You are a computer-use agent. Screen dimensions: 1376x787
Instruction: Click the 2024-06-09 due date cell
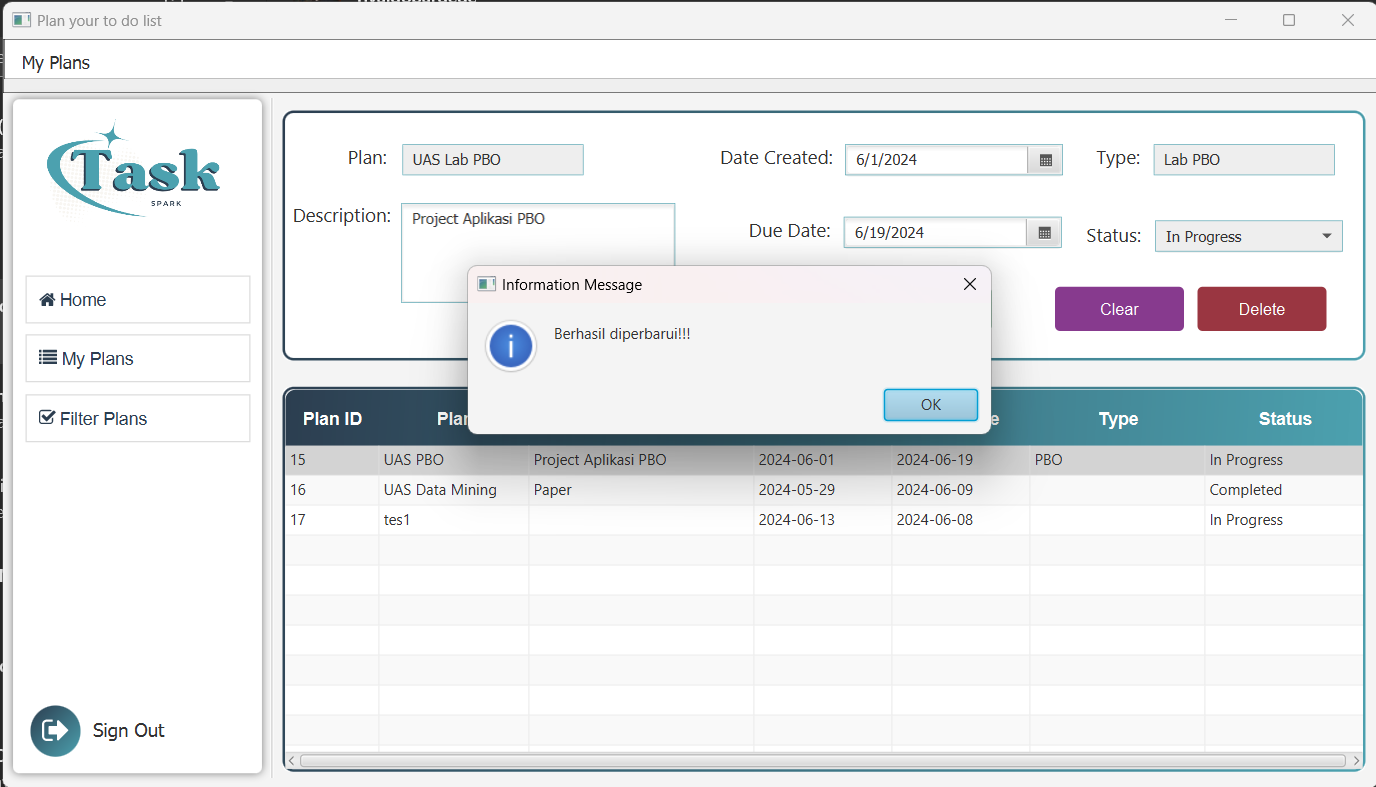point(961,490)
